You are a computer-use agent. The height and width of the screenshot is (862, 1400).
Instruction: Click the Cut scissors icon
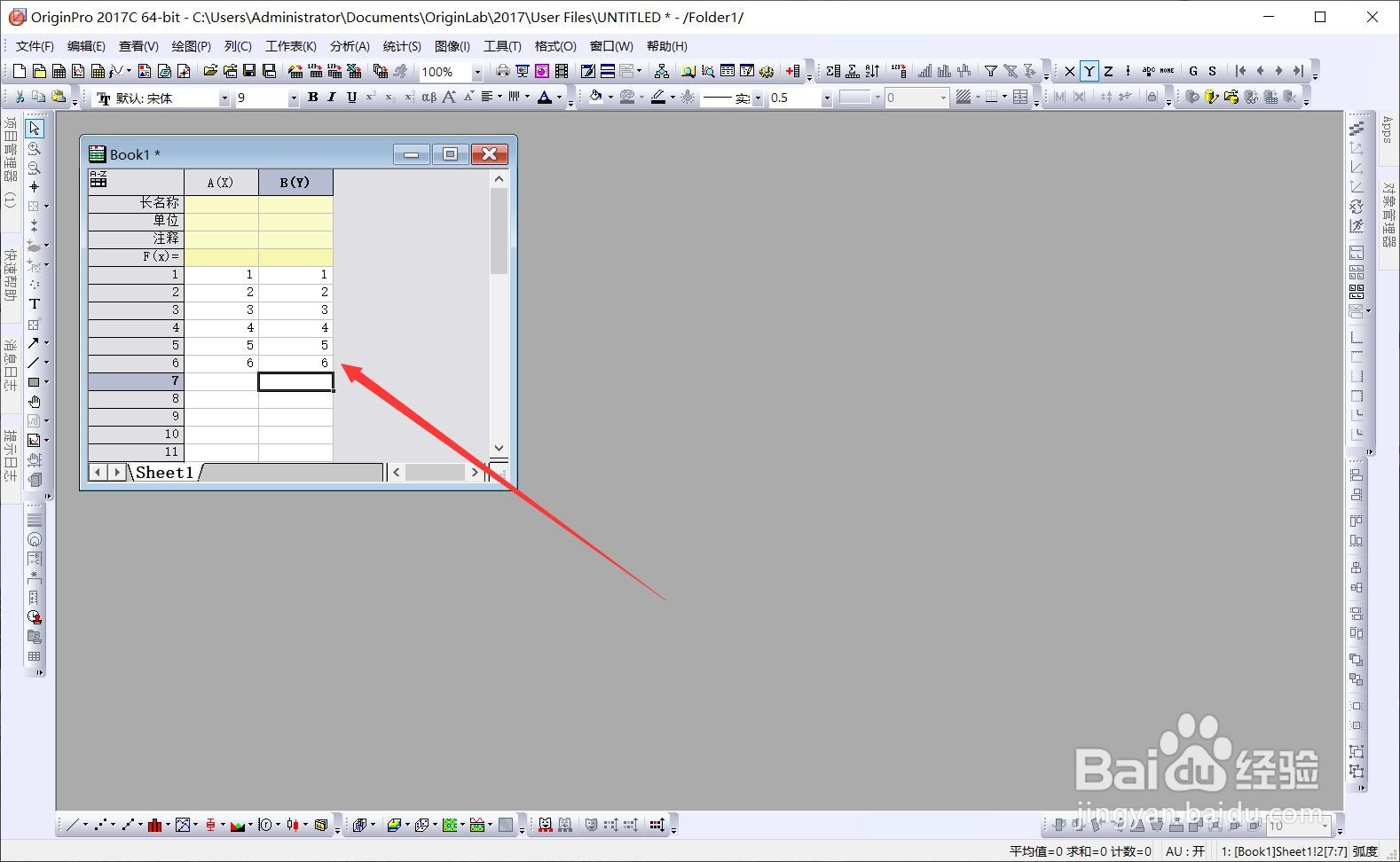(19, 98)
